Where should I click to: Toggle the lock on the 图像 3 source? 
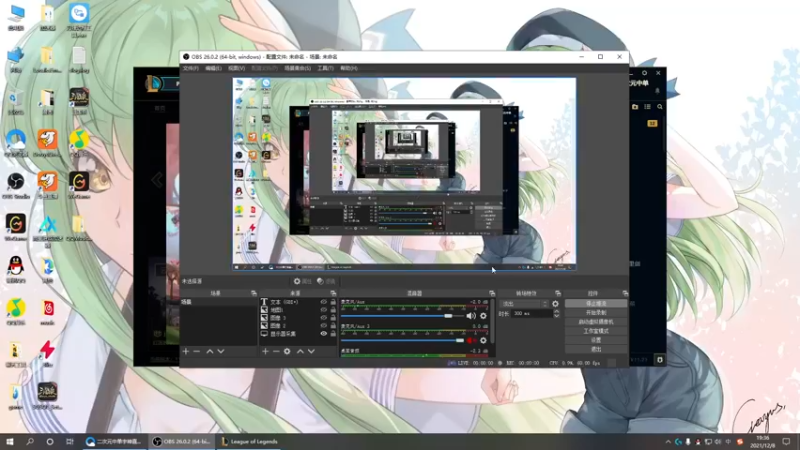point(333,318)
